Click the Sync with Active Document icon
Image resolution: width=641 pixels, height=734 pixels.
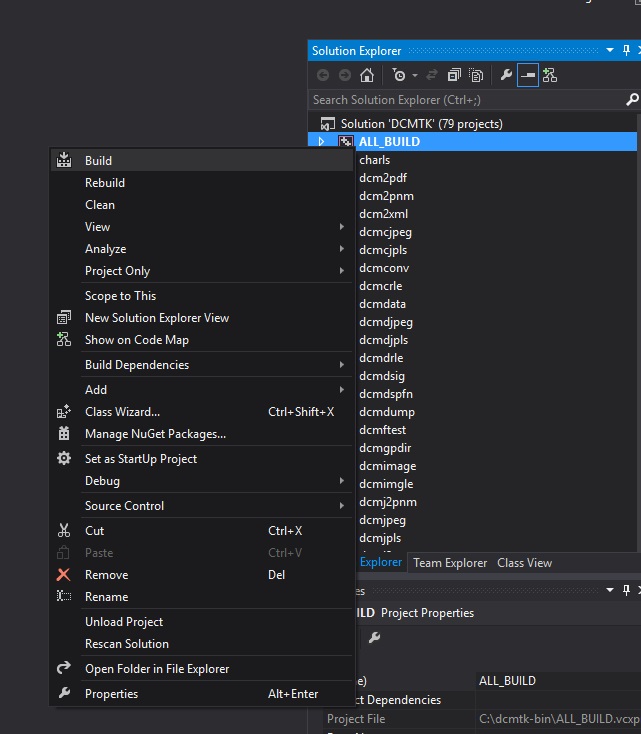(x=432, y=75)
